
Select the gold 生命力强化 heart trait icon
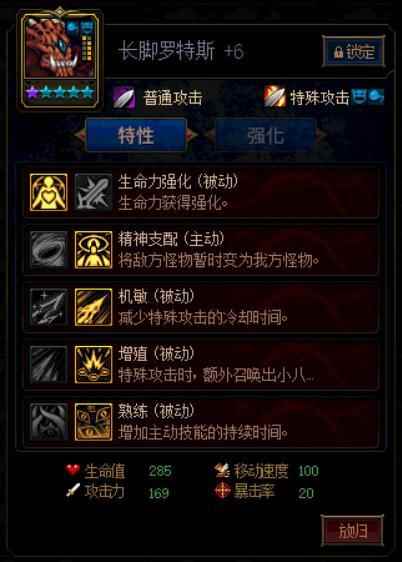[48, 192]
